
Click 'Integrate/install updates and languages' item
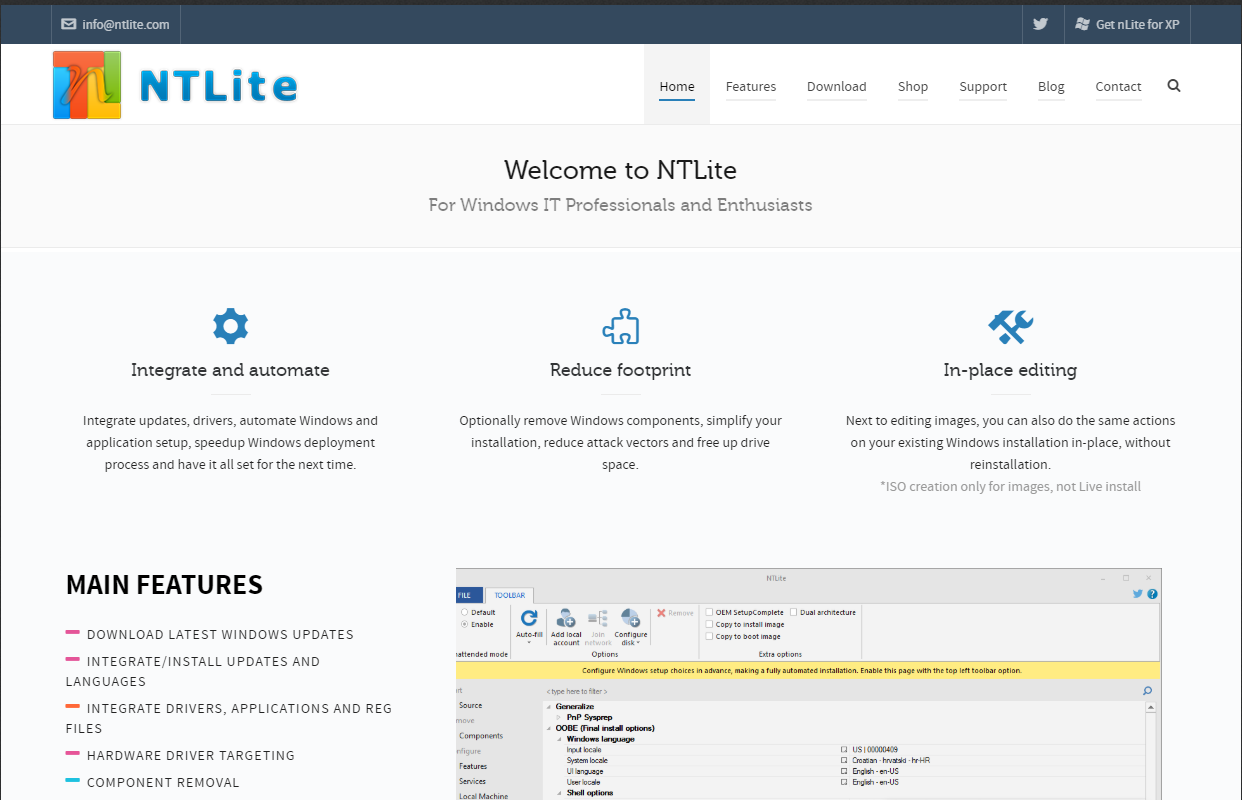pos(193,671)
